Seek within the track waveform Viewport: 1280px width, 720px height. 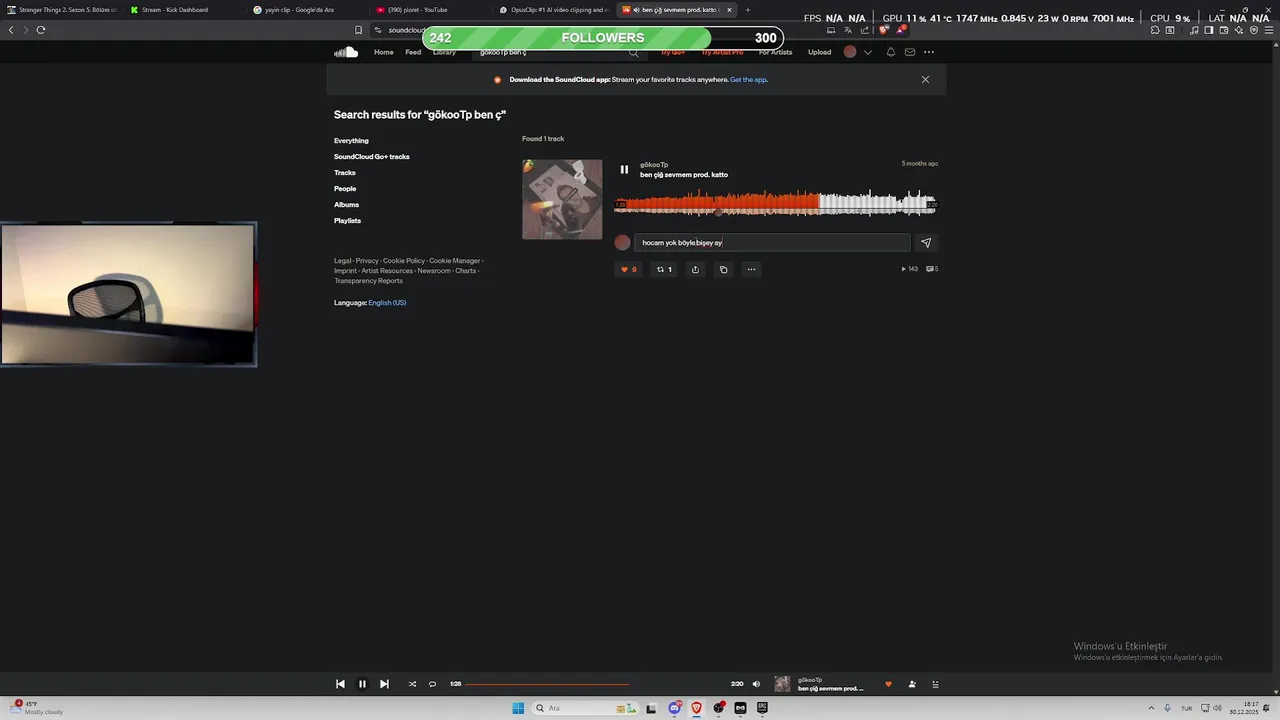click(x=775, y=203)
